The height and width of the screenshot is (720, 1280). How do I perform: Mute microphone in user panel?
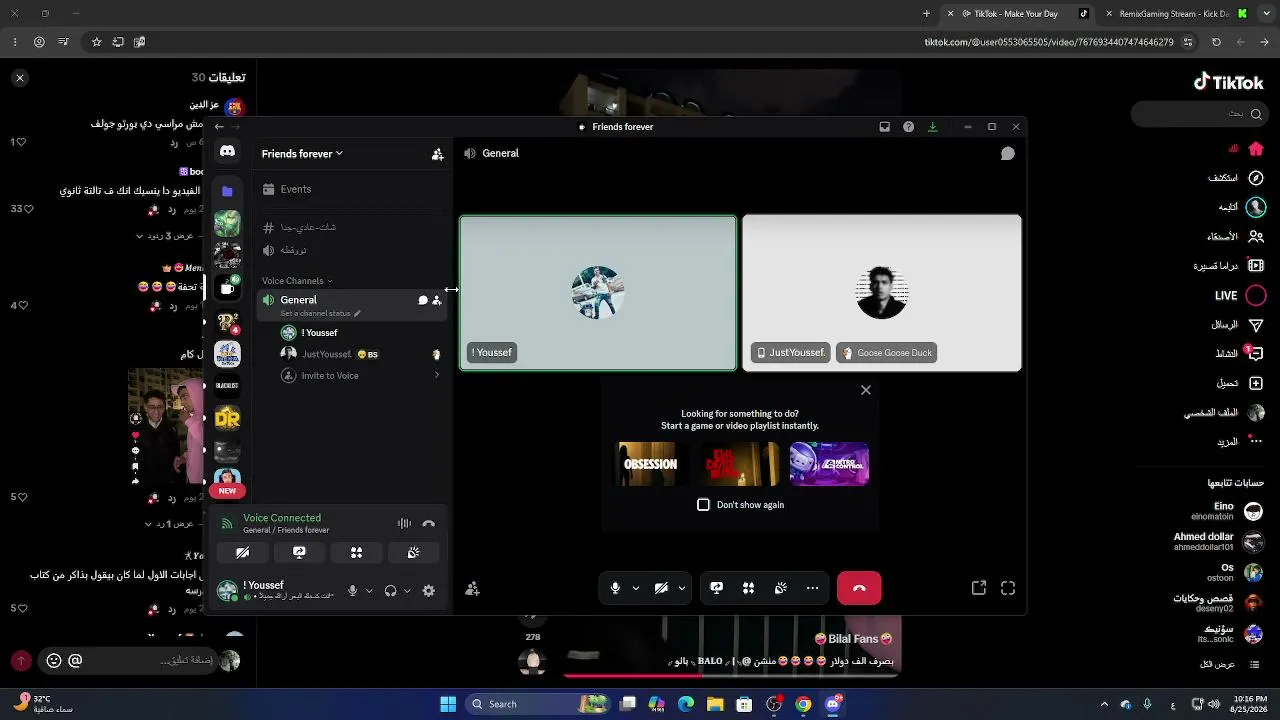point(352,591)
